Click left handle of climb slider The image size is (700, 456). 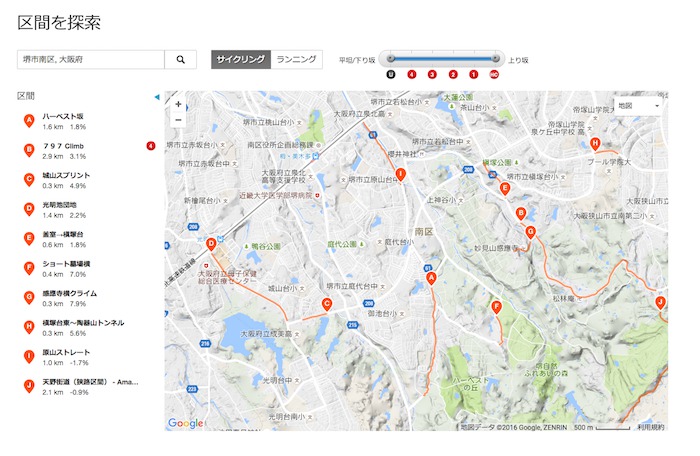click(x=391, y=59)
